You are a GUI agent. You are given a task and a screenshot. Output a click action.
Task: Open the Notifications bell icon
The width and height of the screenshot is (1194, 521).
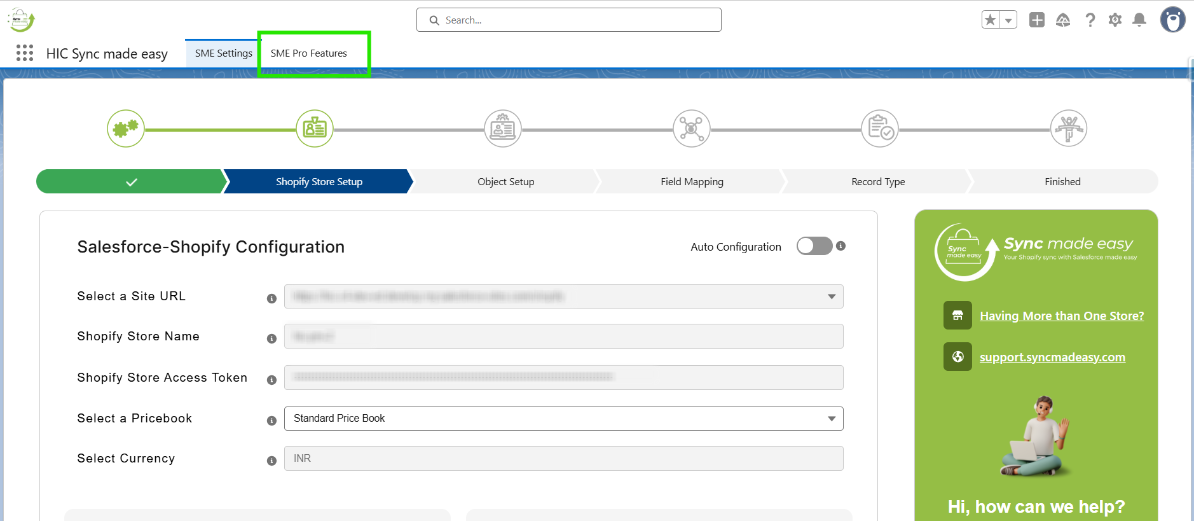click(x=1139, y=20)
